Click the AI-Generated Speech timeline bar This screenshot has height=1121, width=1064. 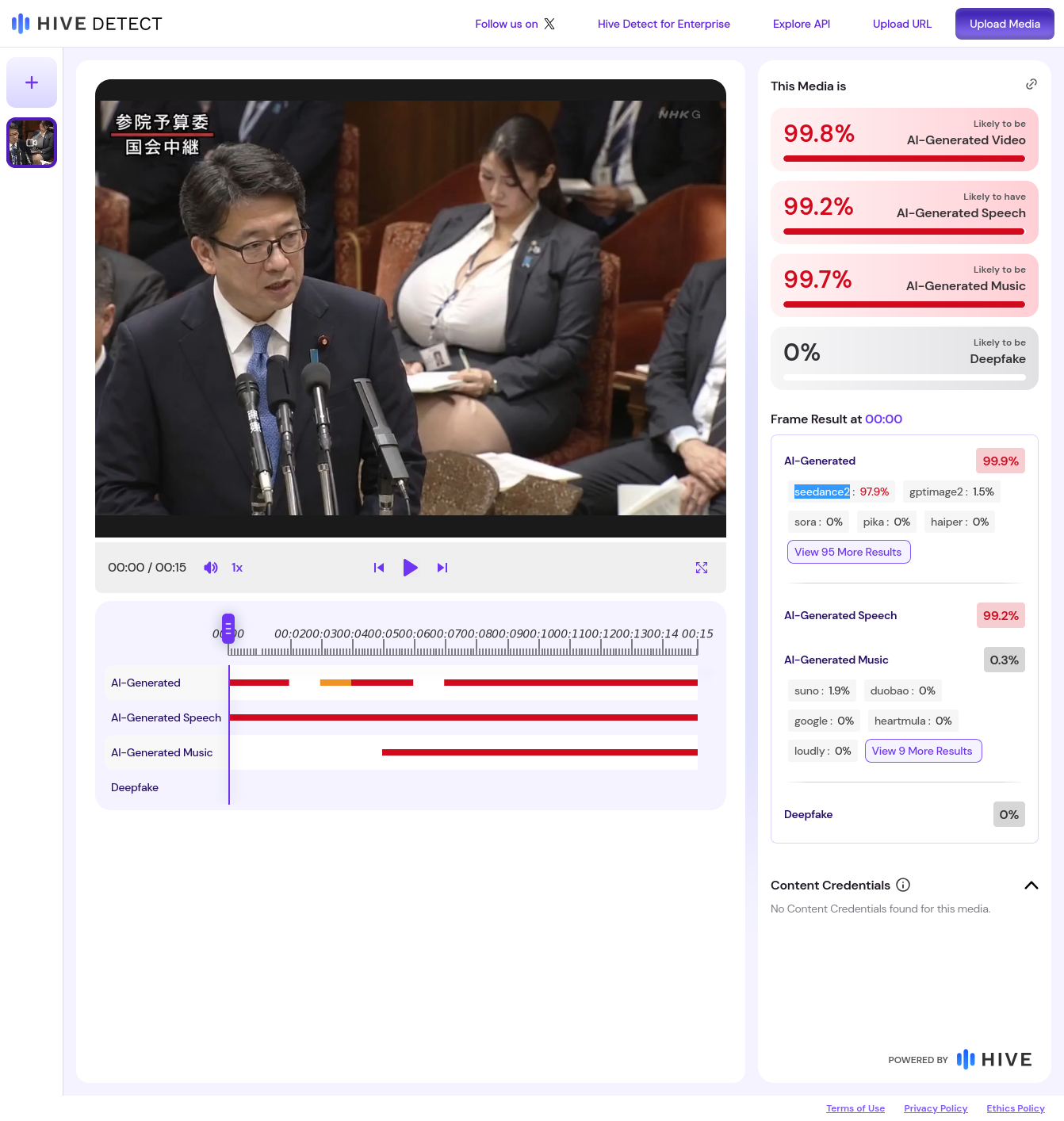tap(464, 717)
